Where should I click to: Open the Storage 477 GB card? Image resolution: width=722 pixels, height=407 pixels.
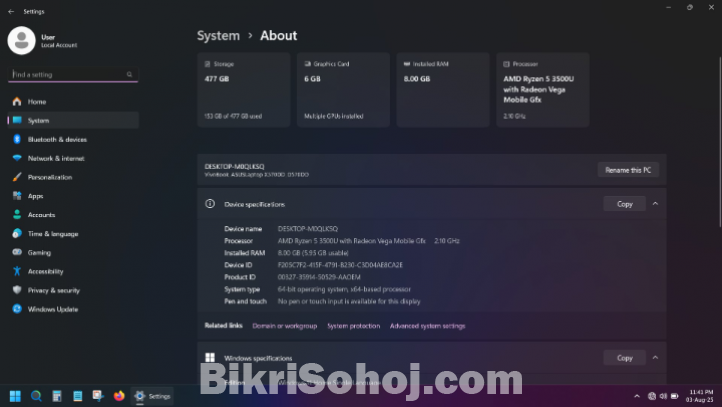click(x=244, y=90)
